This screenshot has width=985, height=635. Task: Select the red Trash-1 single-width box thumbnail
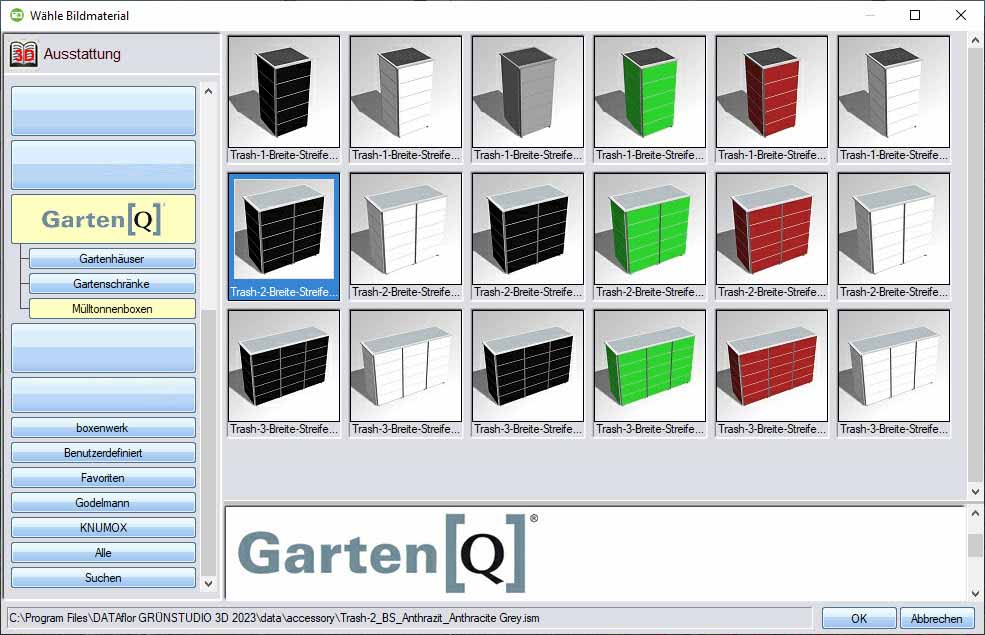(771, 92)
